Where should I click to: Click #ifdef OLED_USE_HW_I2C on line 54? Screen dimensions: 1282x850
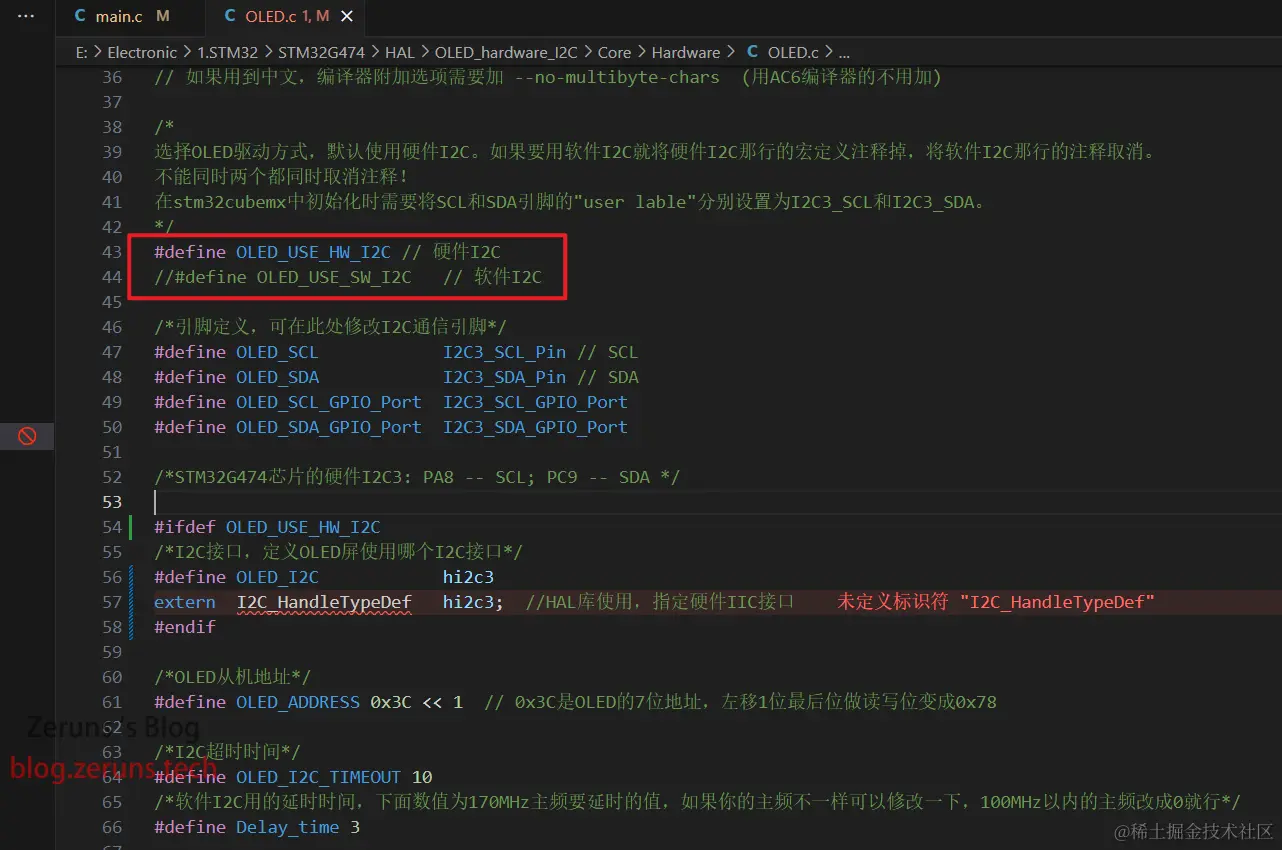pyautogui.click(x=267, y=527)
